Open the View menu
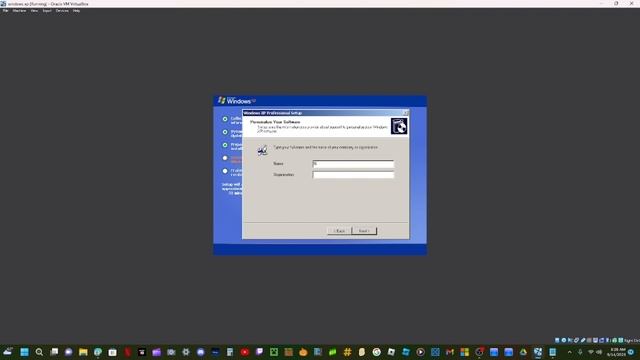Screen dimensions: 640x360 (34, 11)
